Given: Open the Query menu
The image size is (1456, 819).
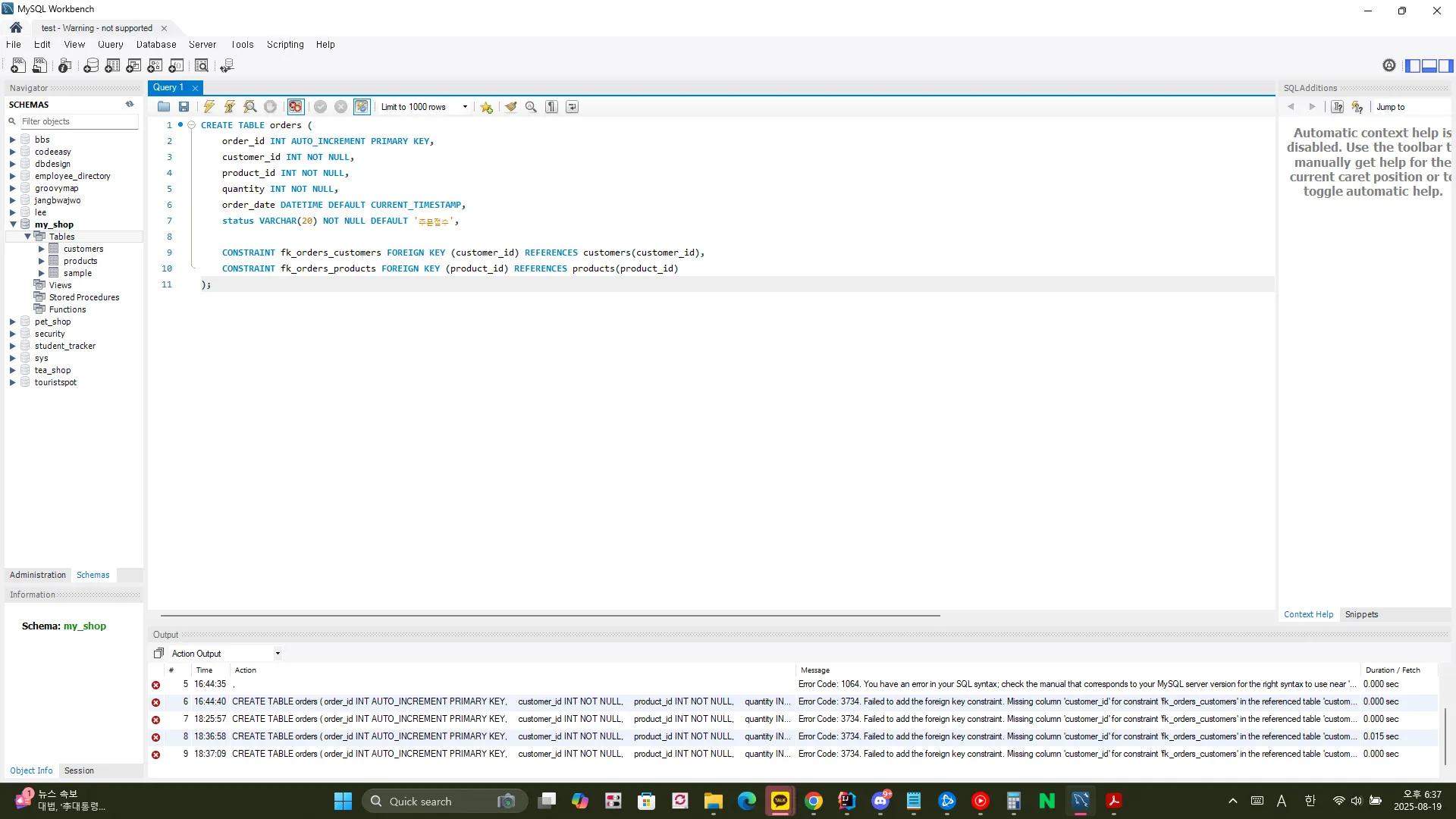Looking at the screenshot, I should coord(110,45).
